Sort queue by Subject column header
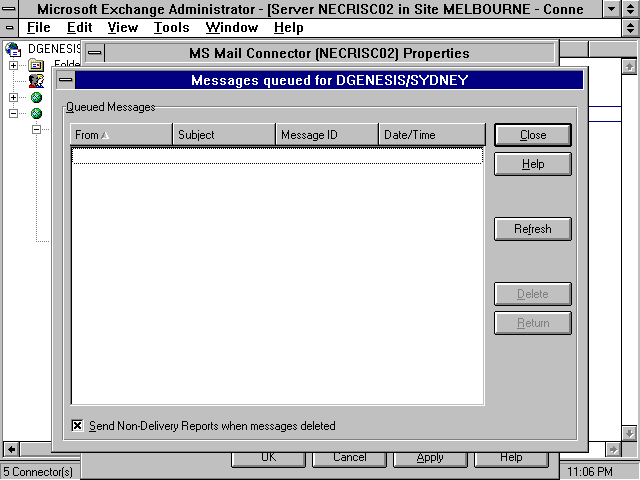The image size is (640, 480). point(224,135)
